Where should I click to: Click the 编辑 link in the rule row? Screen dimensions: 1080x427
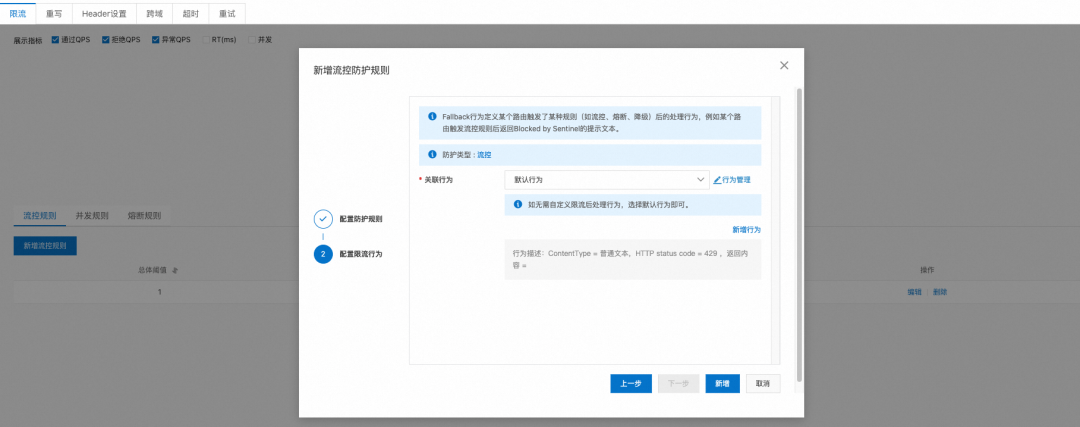[x=914, y=292]
